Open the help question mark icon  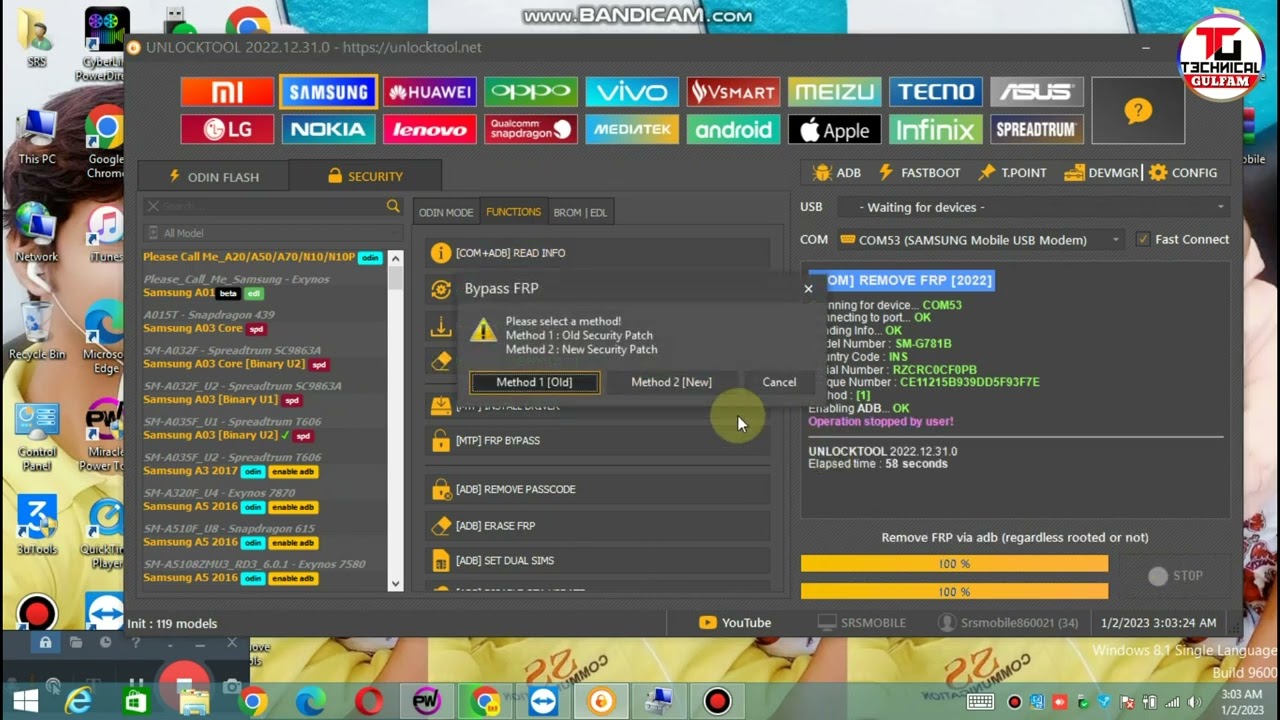click(1138, 111)
